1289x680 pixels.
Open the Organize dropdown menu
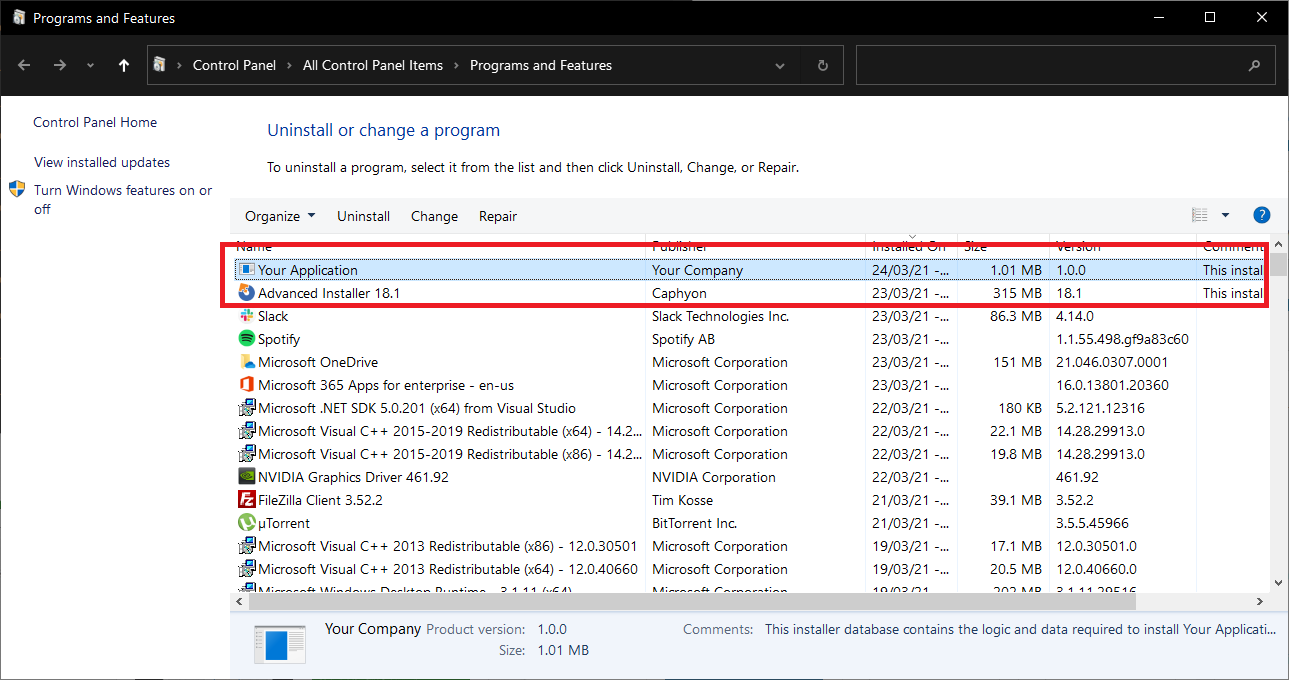[280, 216]
